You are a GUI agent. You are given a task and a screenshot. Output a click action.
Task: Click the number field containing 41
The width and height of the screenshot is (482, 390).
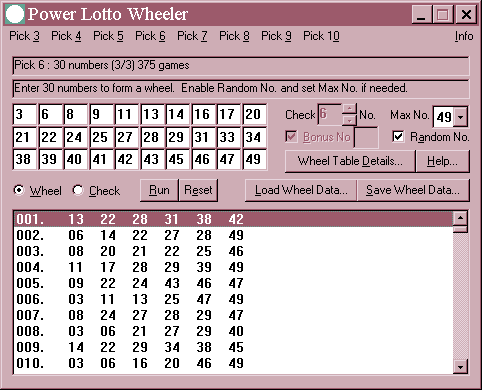pos(102,159)
